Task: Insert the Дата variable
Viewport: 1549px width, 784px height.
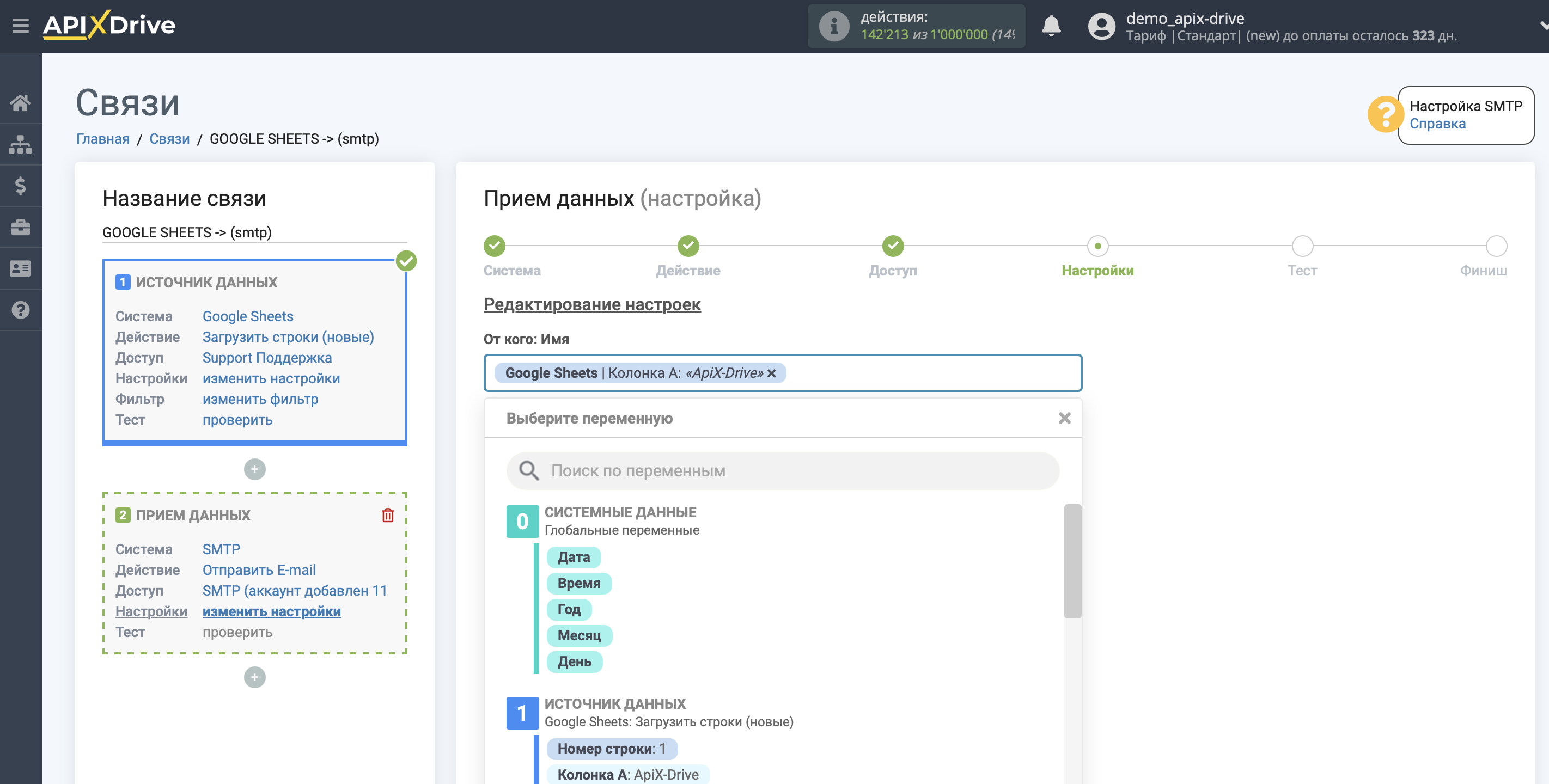Action: 574,558
